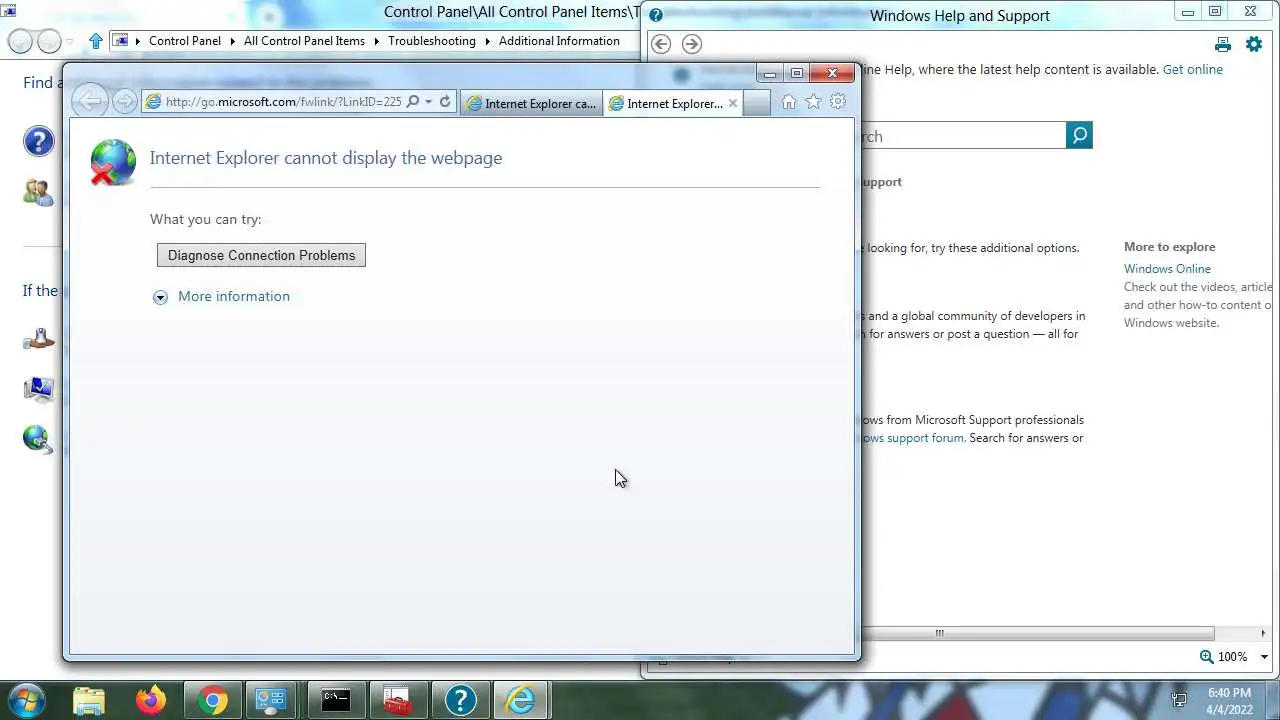Click Control Panel up-level arrow
1280x720 pixels.
click(96, 41)
